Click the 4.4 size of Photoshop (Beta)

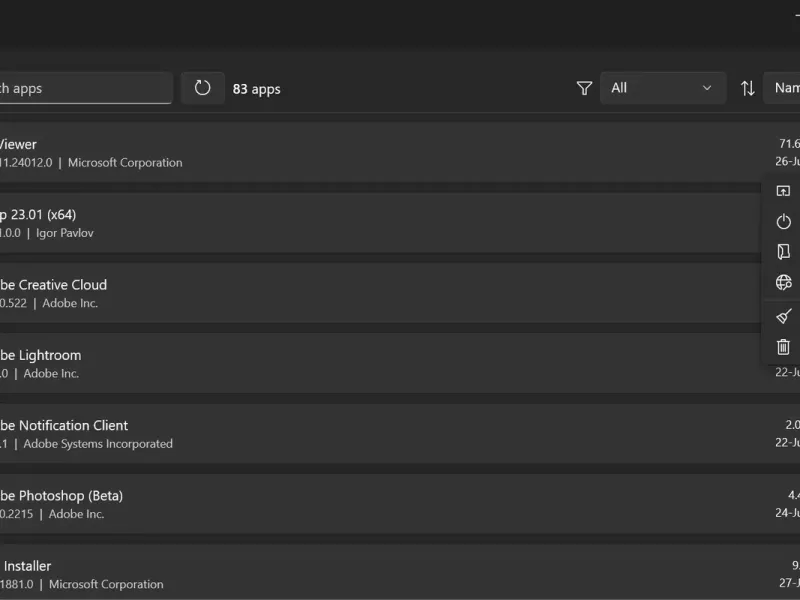[794, 495]
